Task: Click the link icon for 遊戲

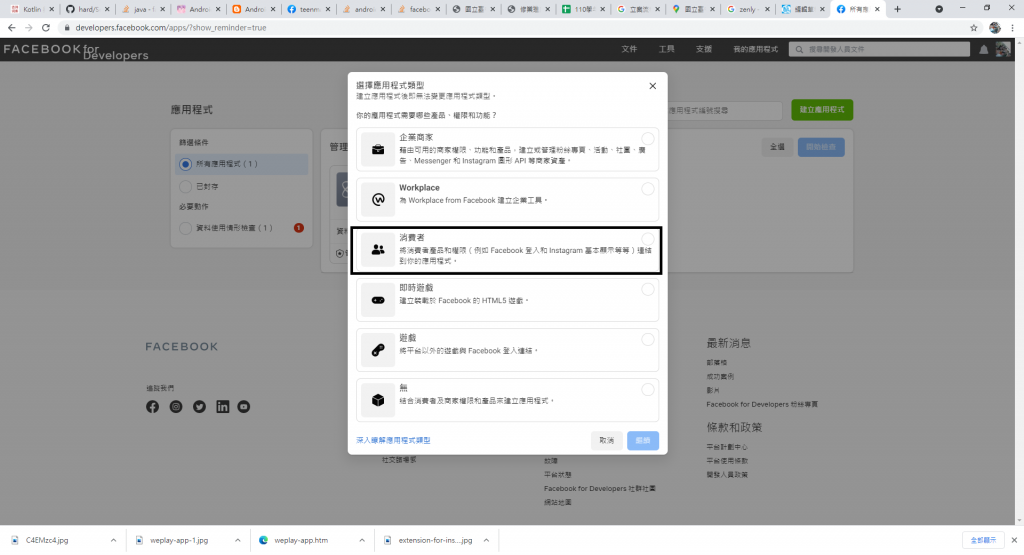Action: (x=378, y=351)
